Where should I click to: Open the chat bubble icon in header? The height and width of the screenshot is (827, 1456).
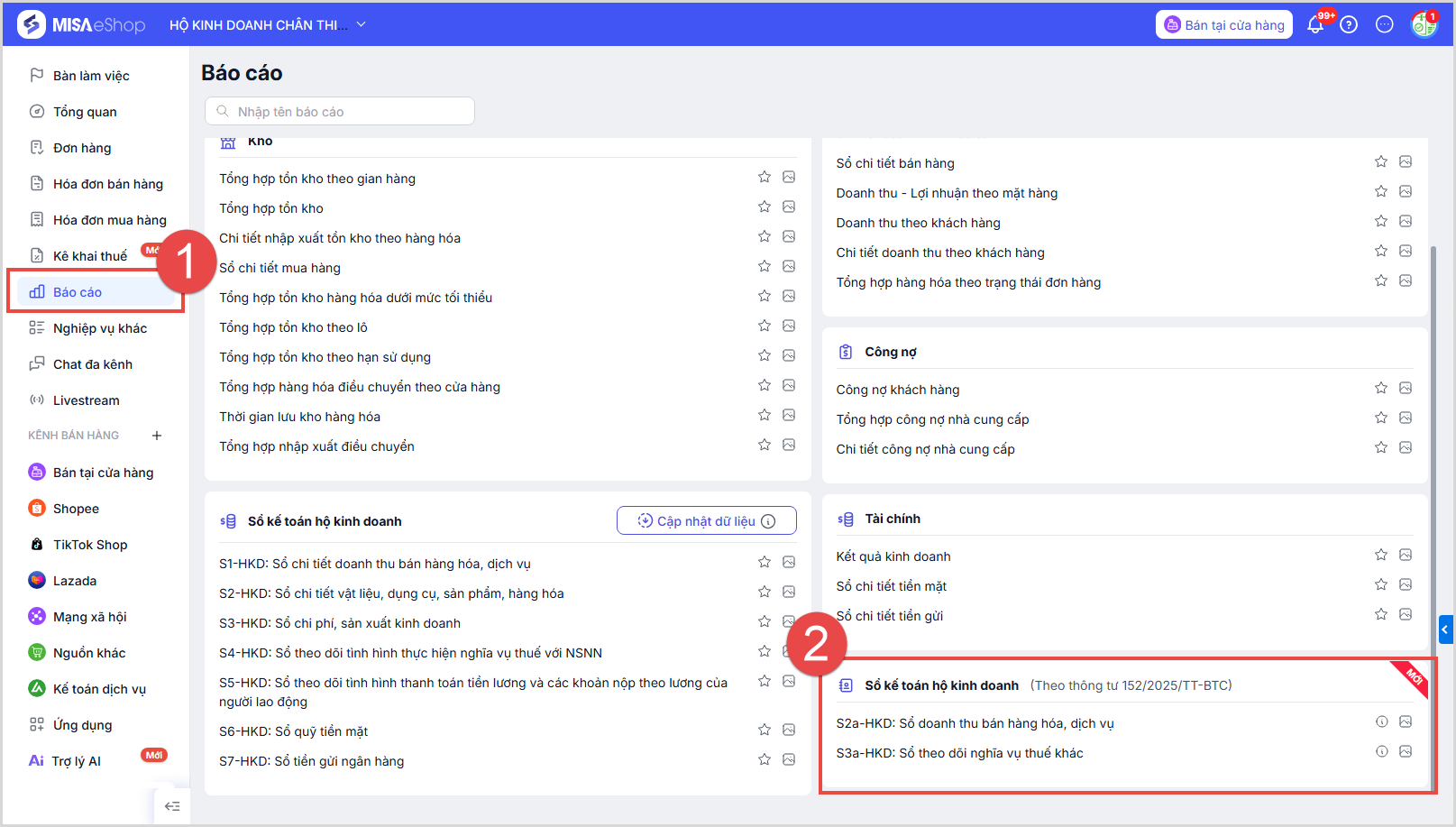click(x=1385, y=25)
